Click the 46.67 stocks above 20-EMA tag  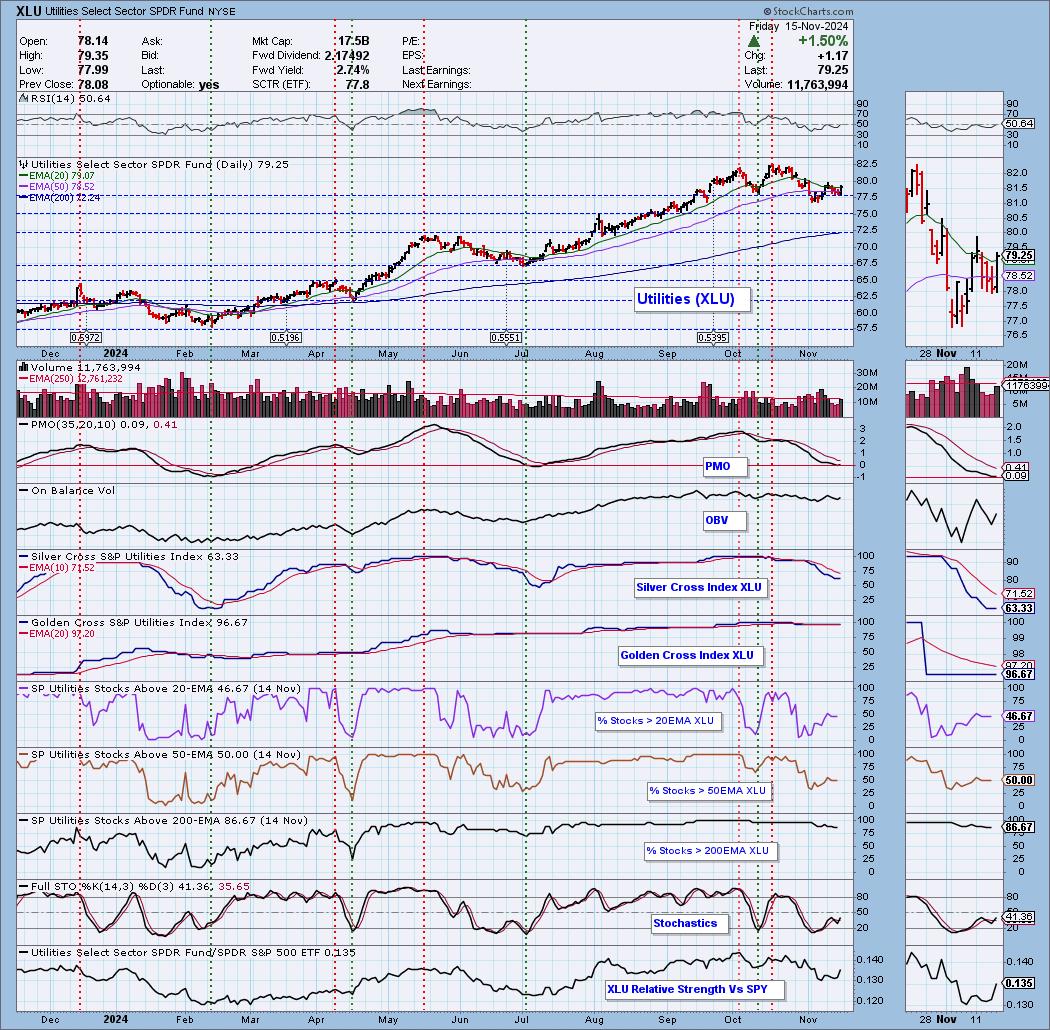click(1019, 716)
